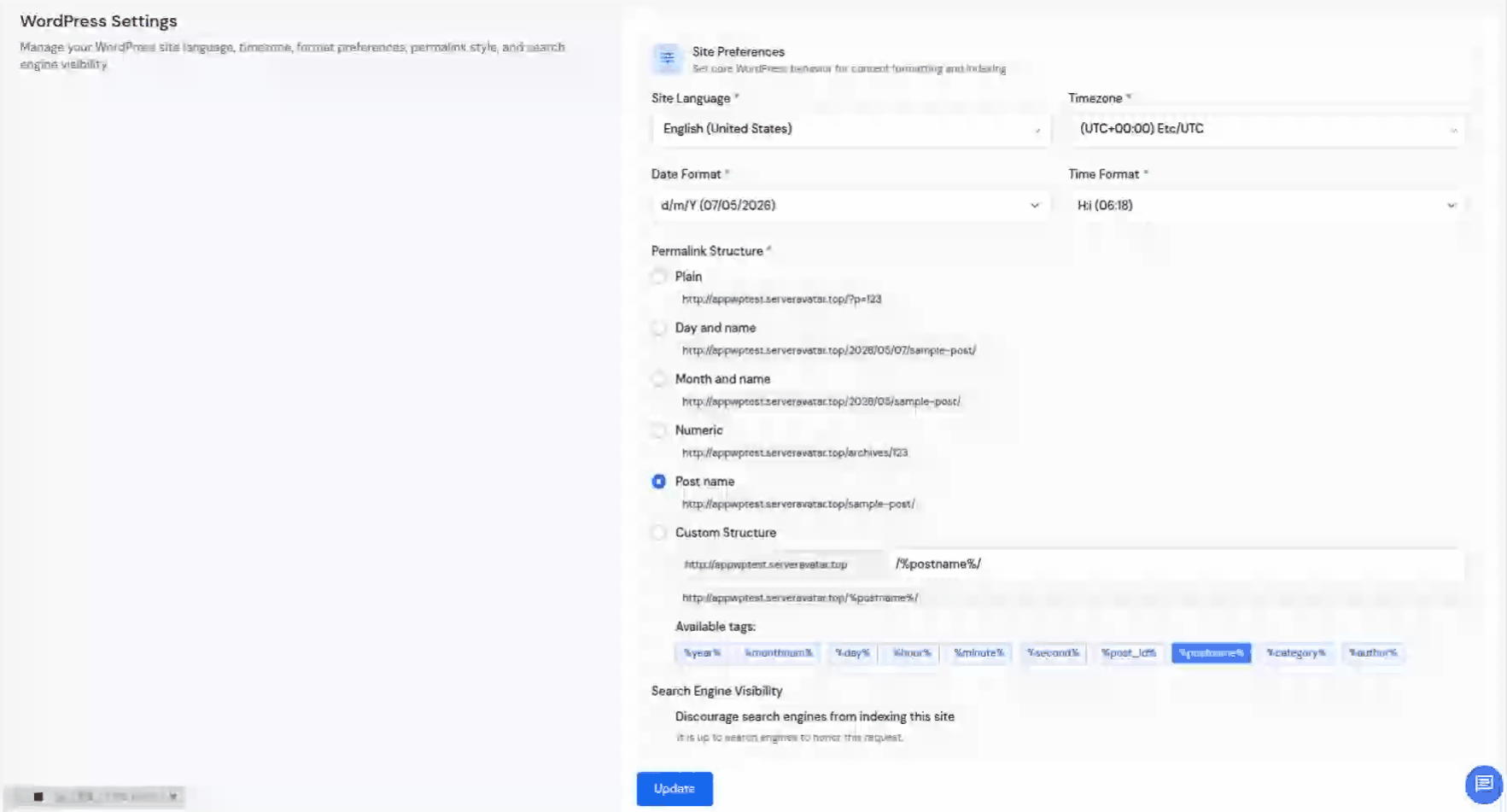Expand the Date Format dropdown
This screenshot has height=812, width=1507.
pyautogui.click(x=850, y=206)
